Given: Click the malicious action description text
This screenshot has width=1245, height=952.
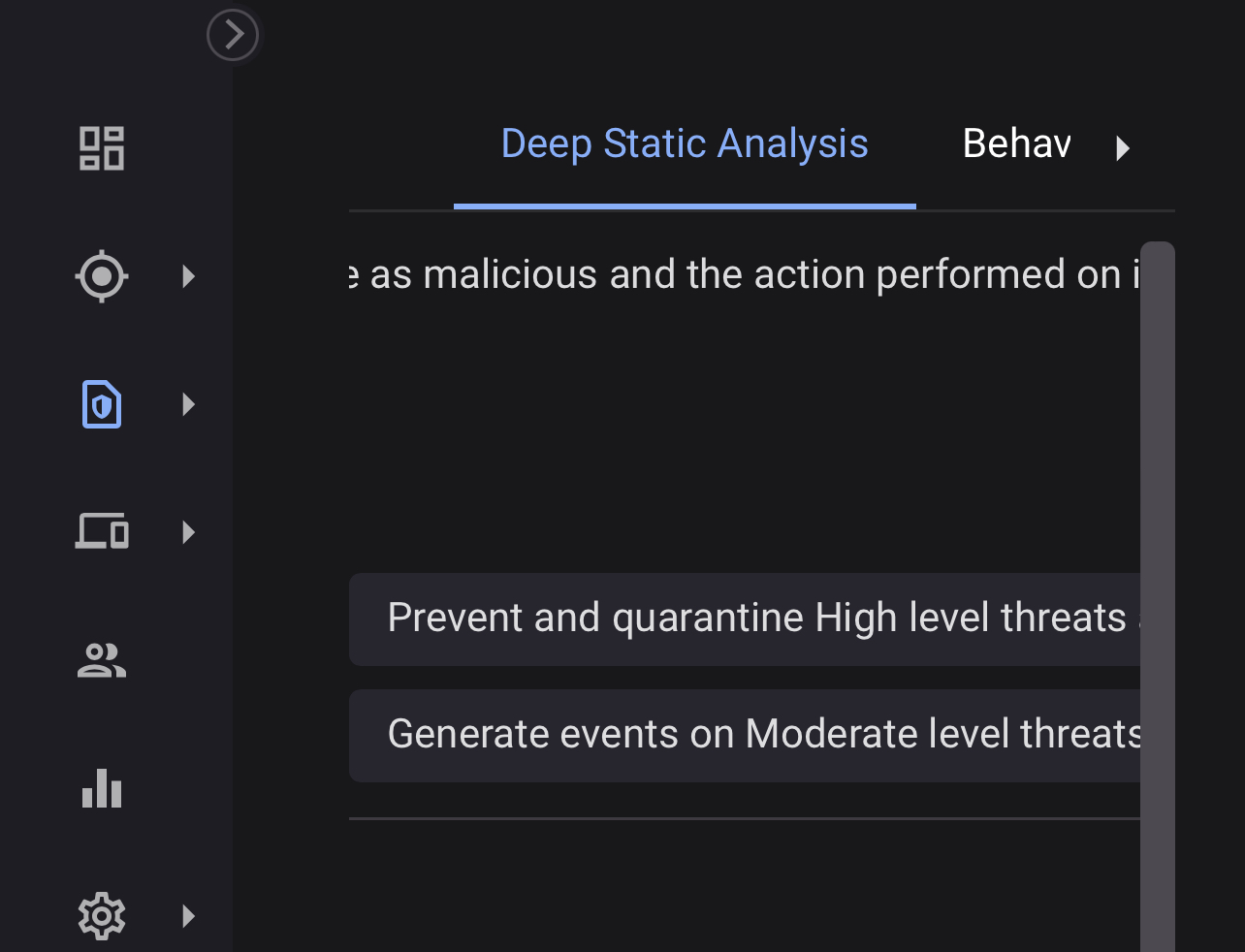Looking at the screenshot, I should (745, 275).
